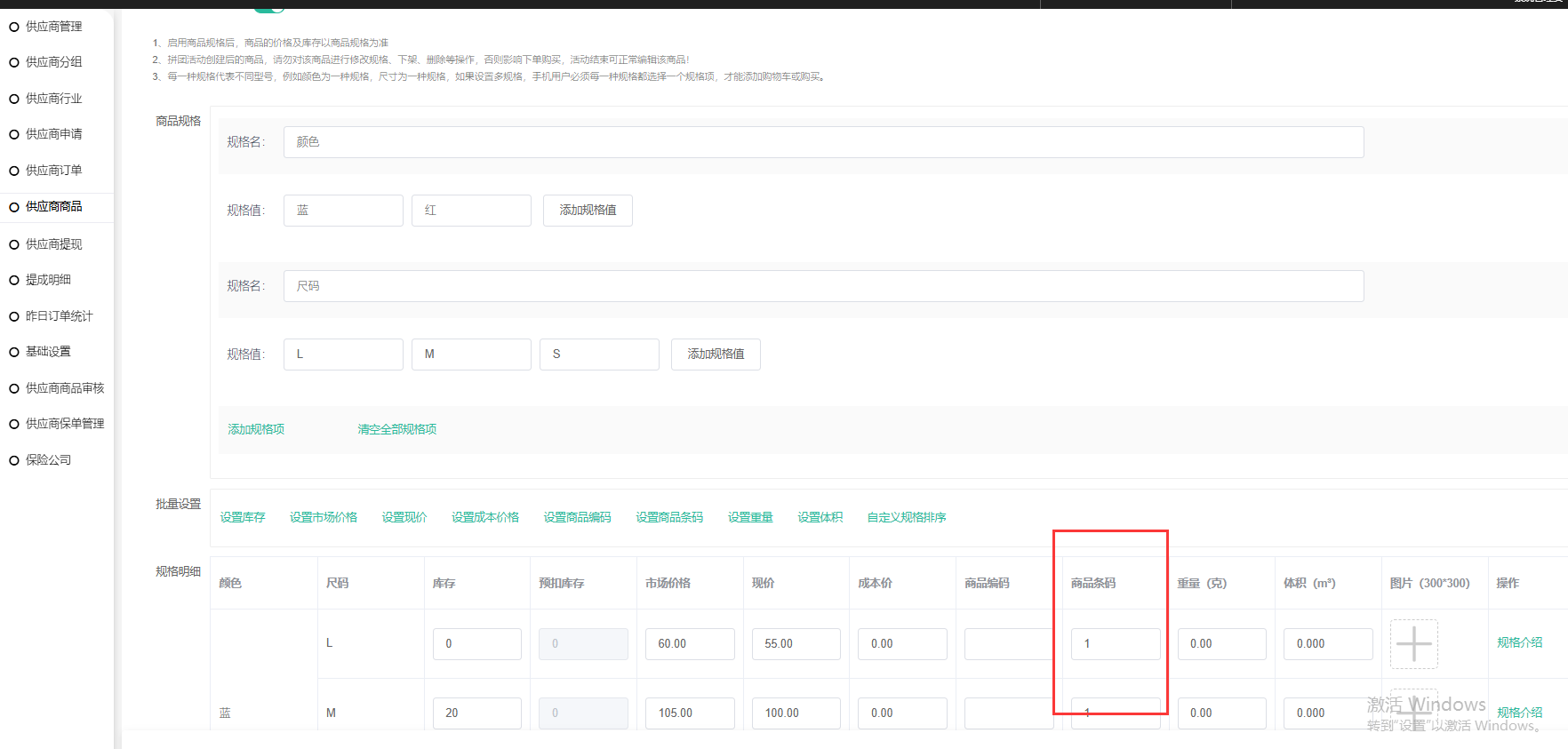This screenshot has height=749, width=1568.
Task: Click 自定义规格排序 link
Action: point(907,517)
